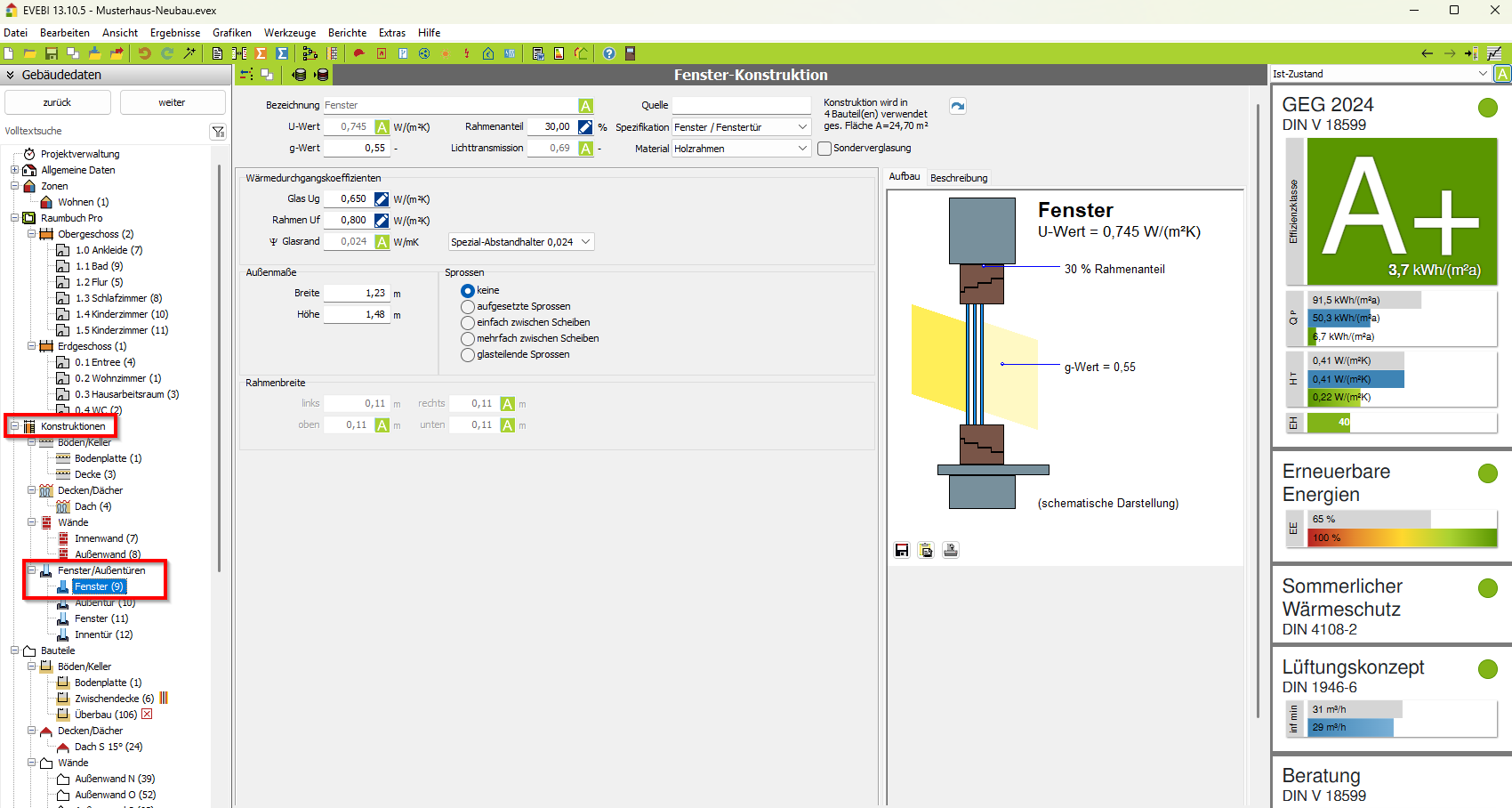The width and height of the screenshot is (1512, 808).
Task: Click the print icon below window diagram
Action: pos(950,550)
